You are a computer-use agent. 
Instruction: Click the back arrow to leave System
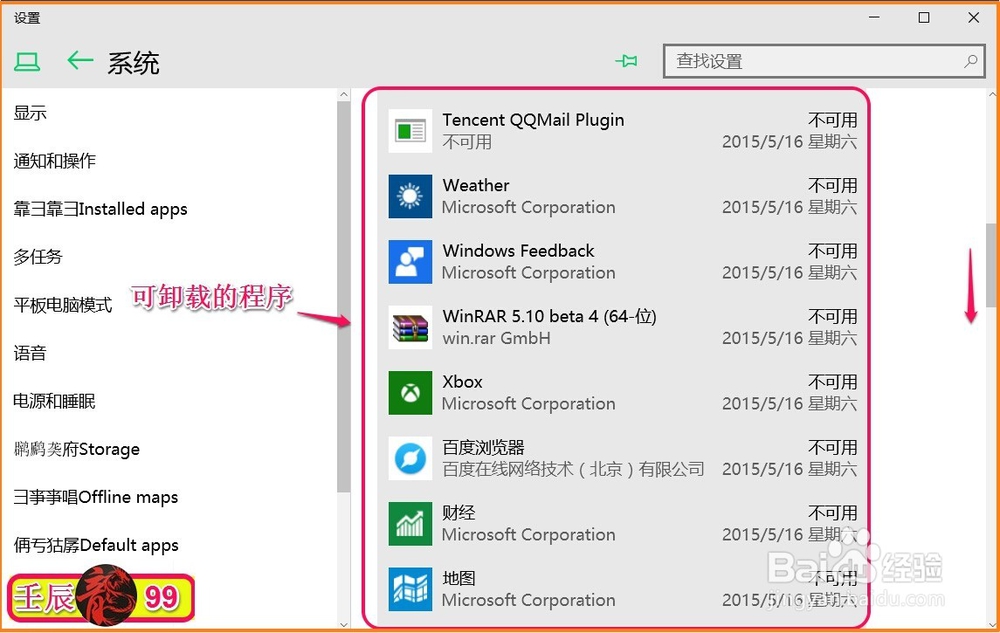pyautogui.click(x=80, y=61)
